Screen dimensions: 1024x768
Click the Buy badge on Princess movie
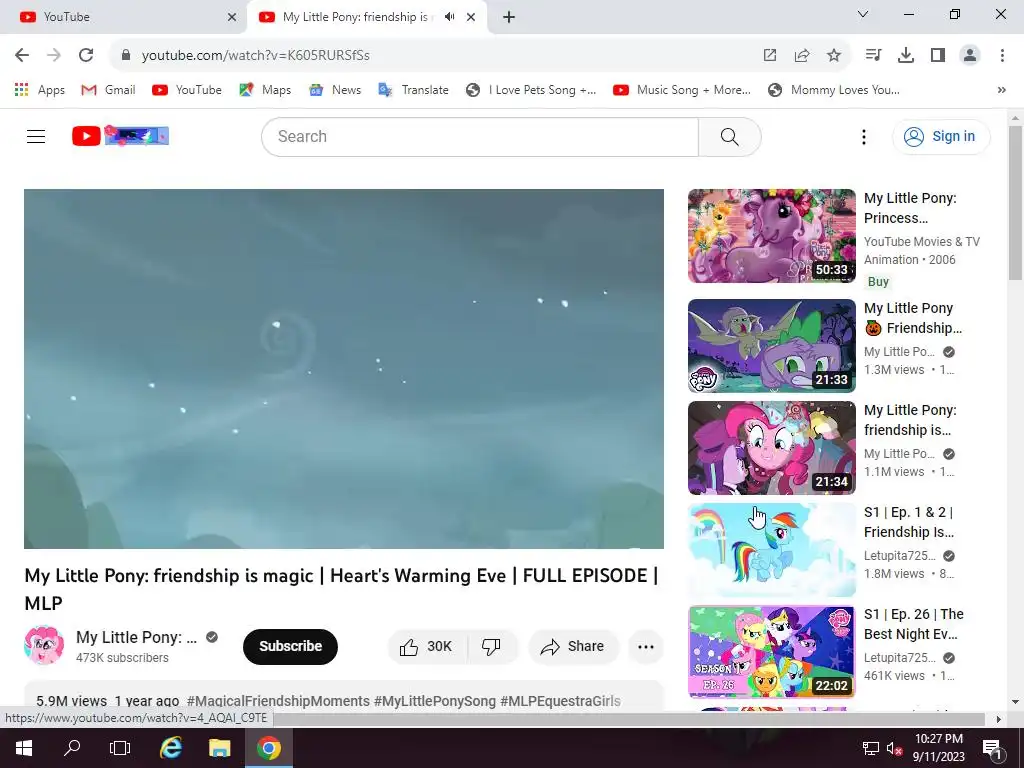878,281
